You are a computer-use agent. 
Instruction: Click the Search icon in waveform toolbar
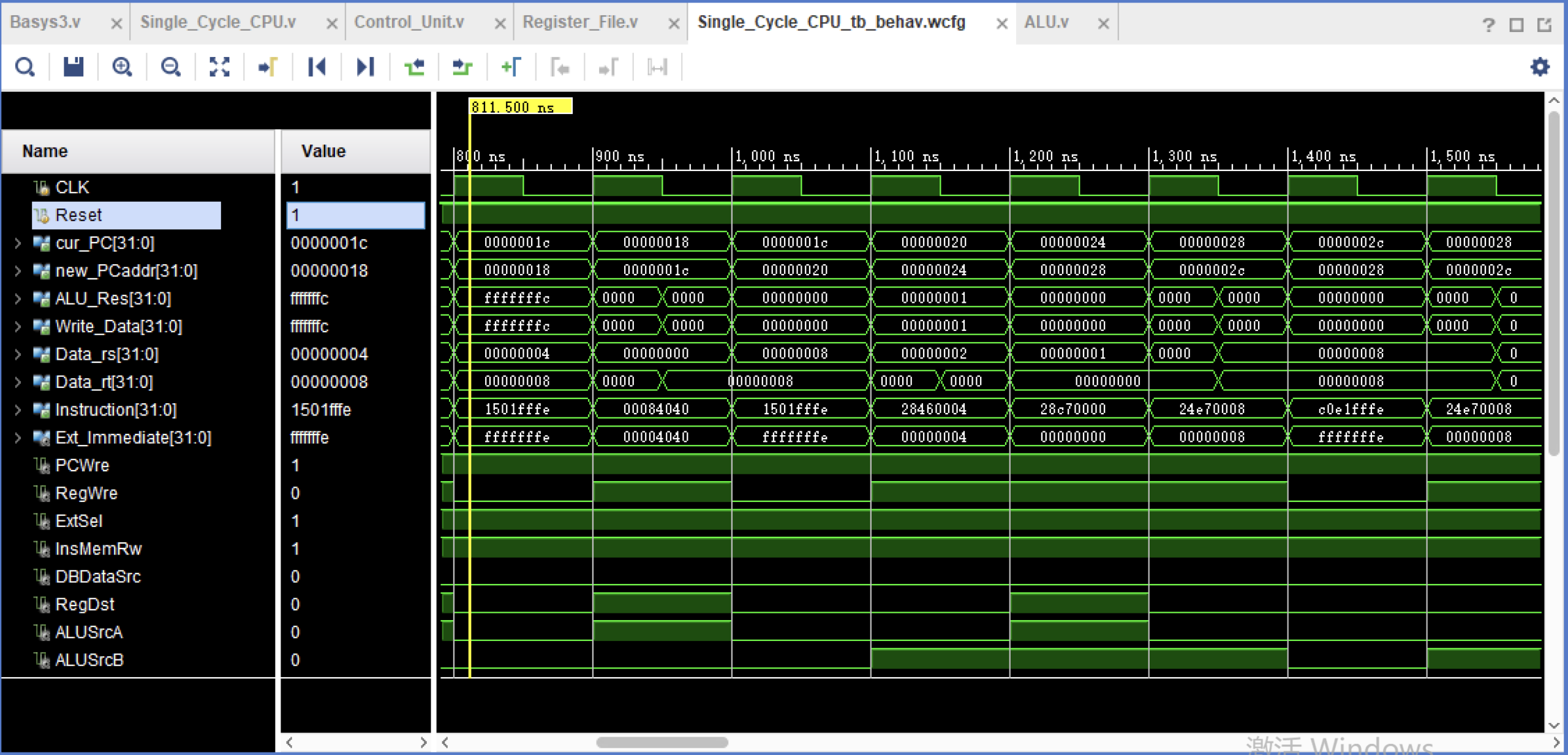pyautogui.click(x=25, y=67)
